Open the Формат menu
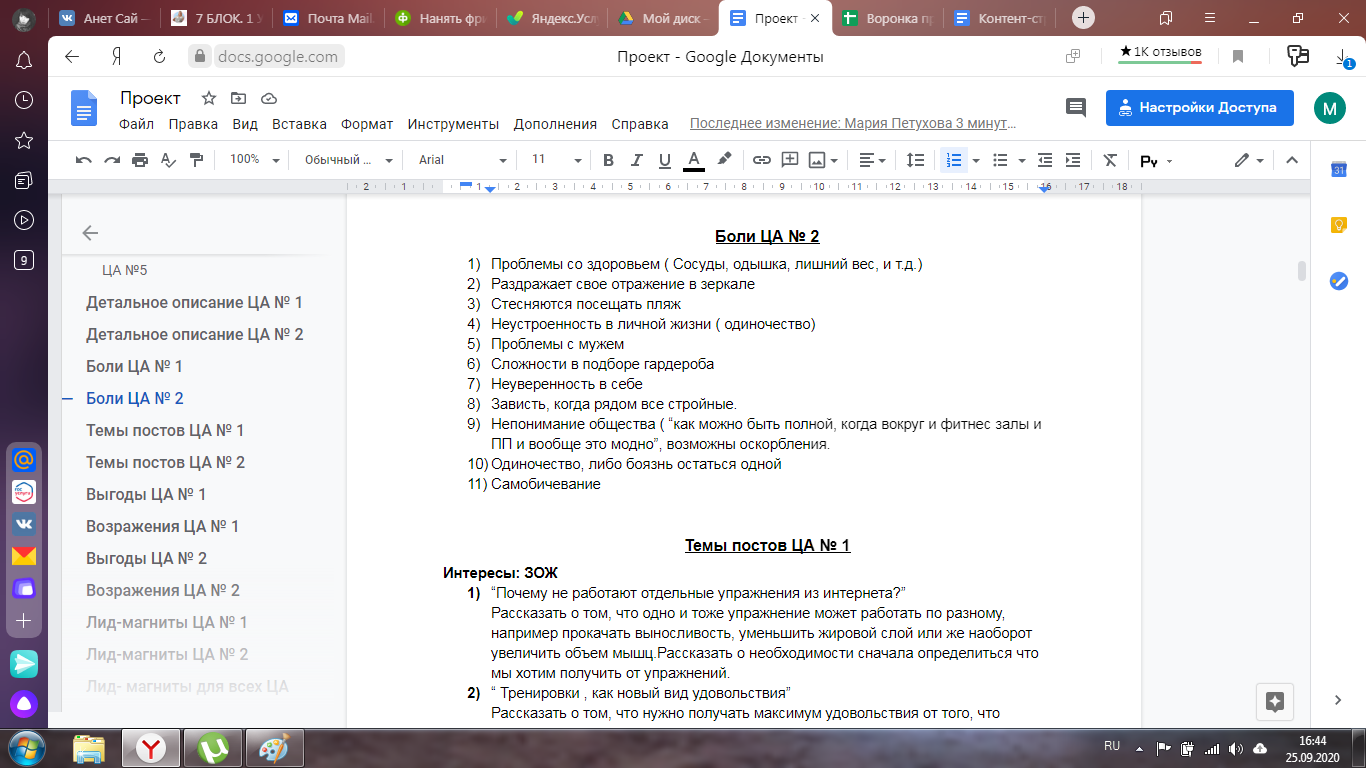Screen dimensions: 1366x768 click(x=367, y=124)
